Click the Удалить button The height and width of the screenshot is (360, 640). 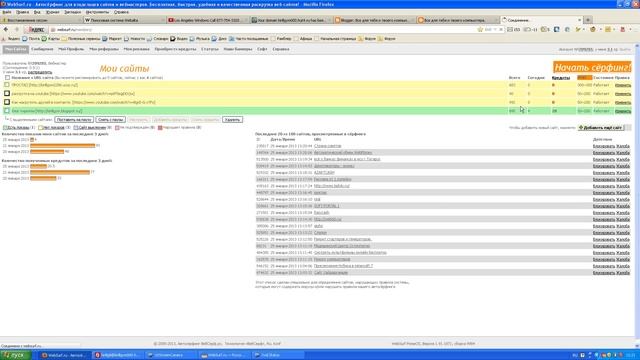pos(233,120)
